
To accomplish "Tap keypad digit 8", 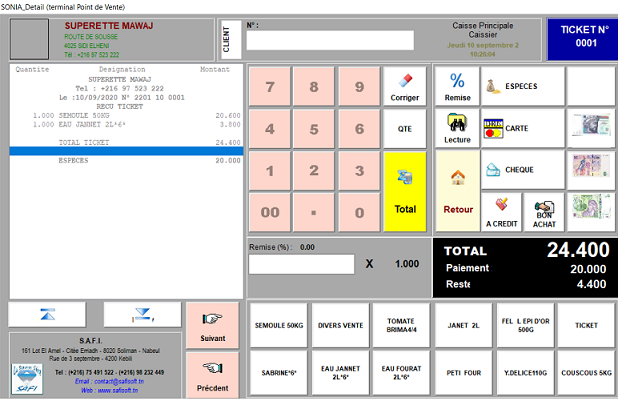I will (314, 86).
